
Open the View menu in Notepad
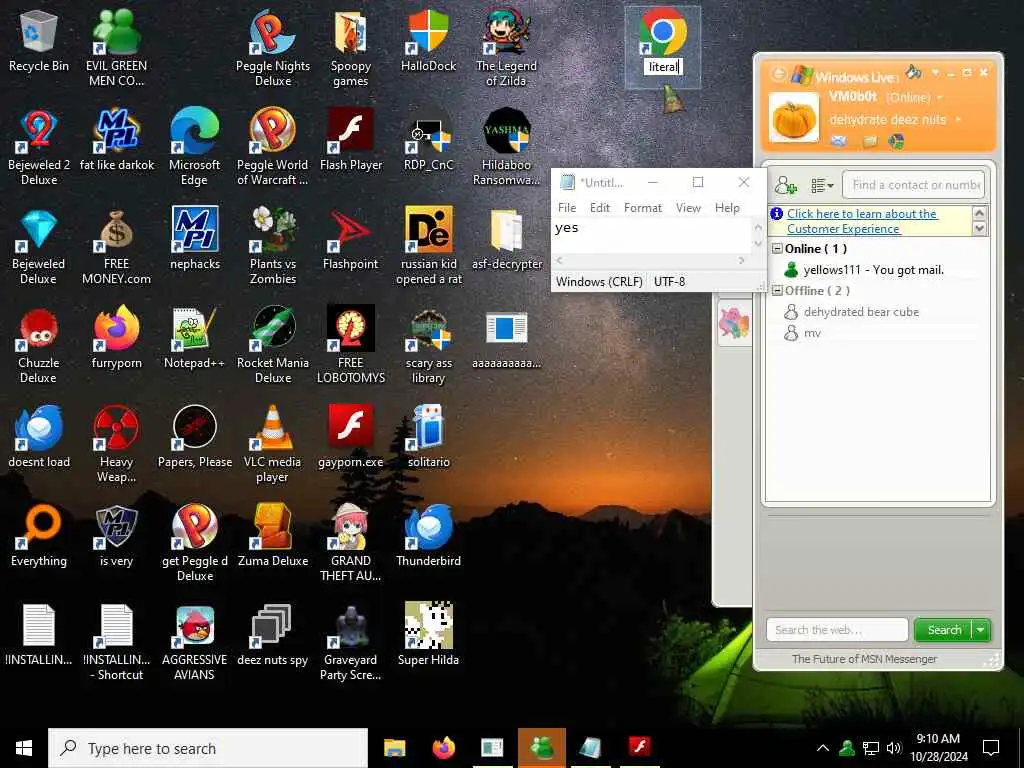pos(688,208)
